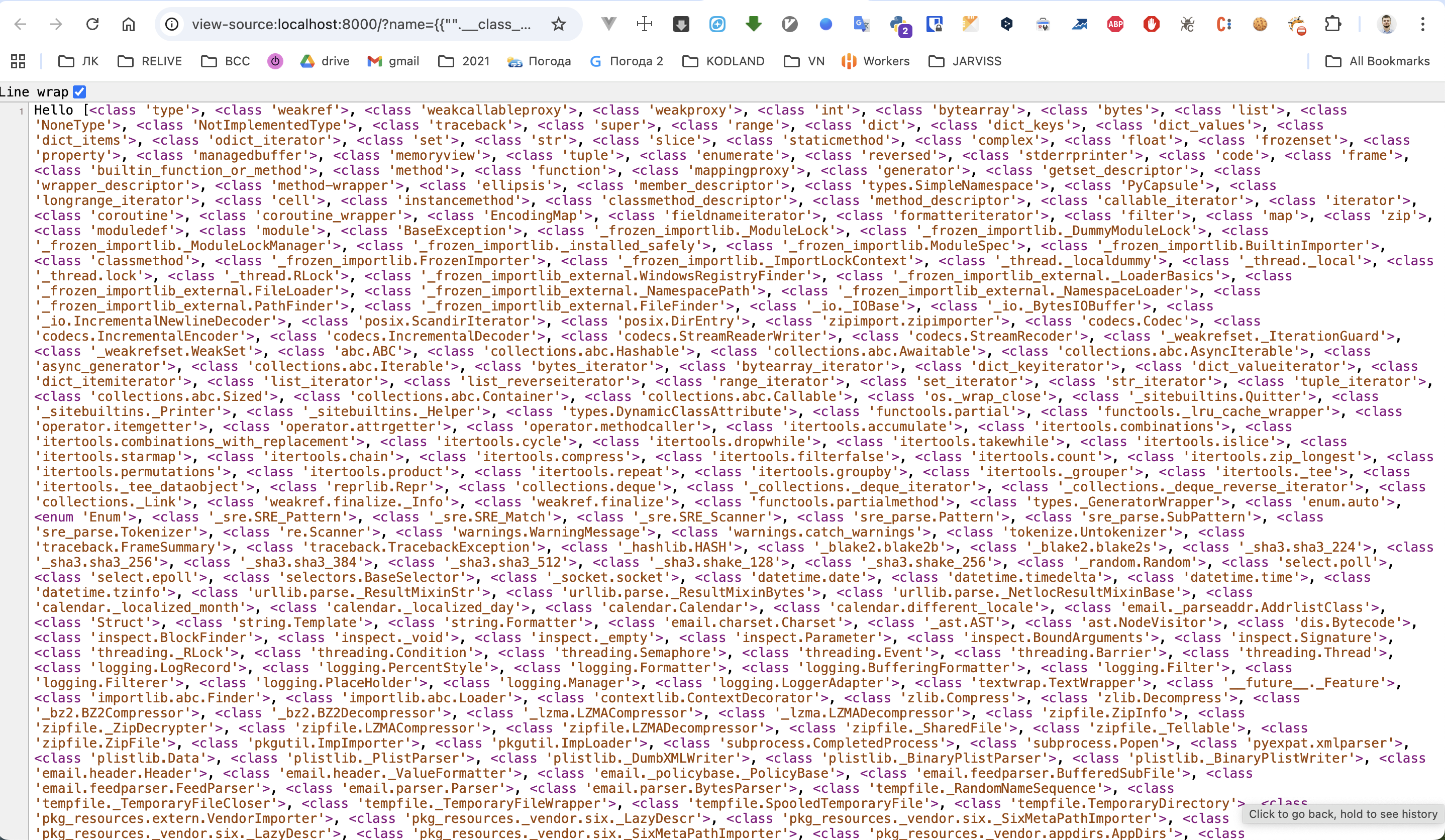1445x840 pixels.
Task: Expand the 2021 bookmarks folder
Action: tap(464, 61)
